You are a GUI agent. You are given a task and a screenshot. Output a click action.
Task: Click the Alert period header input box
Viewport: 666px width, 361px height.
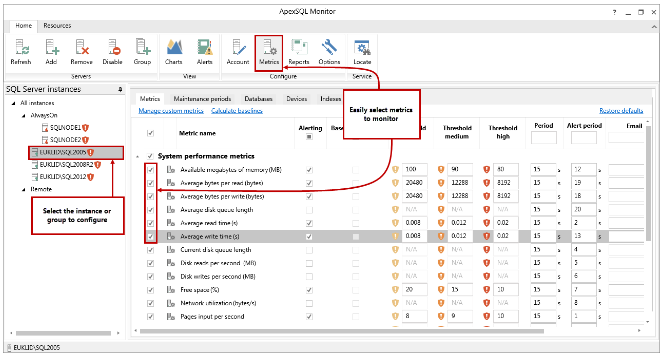tap(584, 138)
